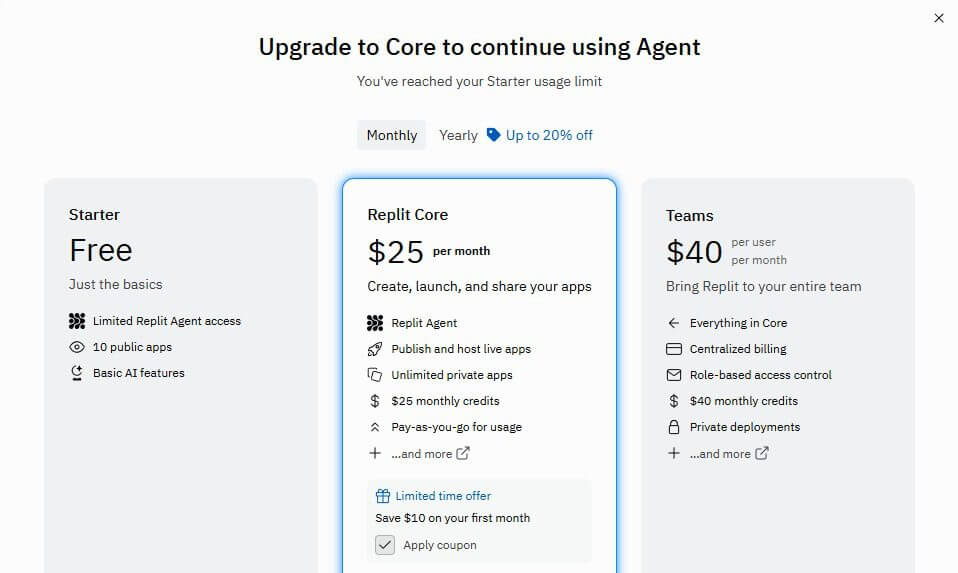Click the rocket icon beside Publish and host

pos(375,349)
